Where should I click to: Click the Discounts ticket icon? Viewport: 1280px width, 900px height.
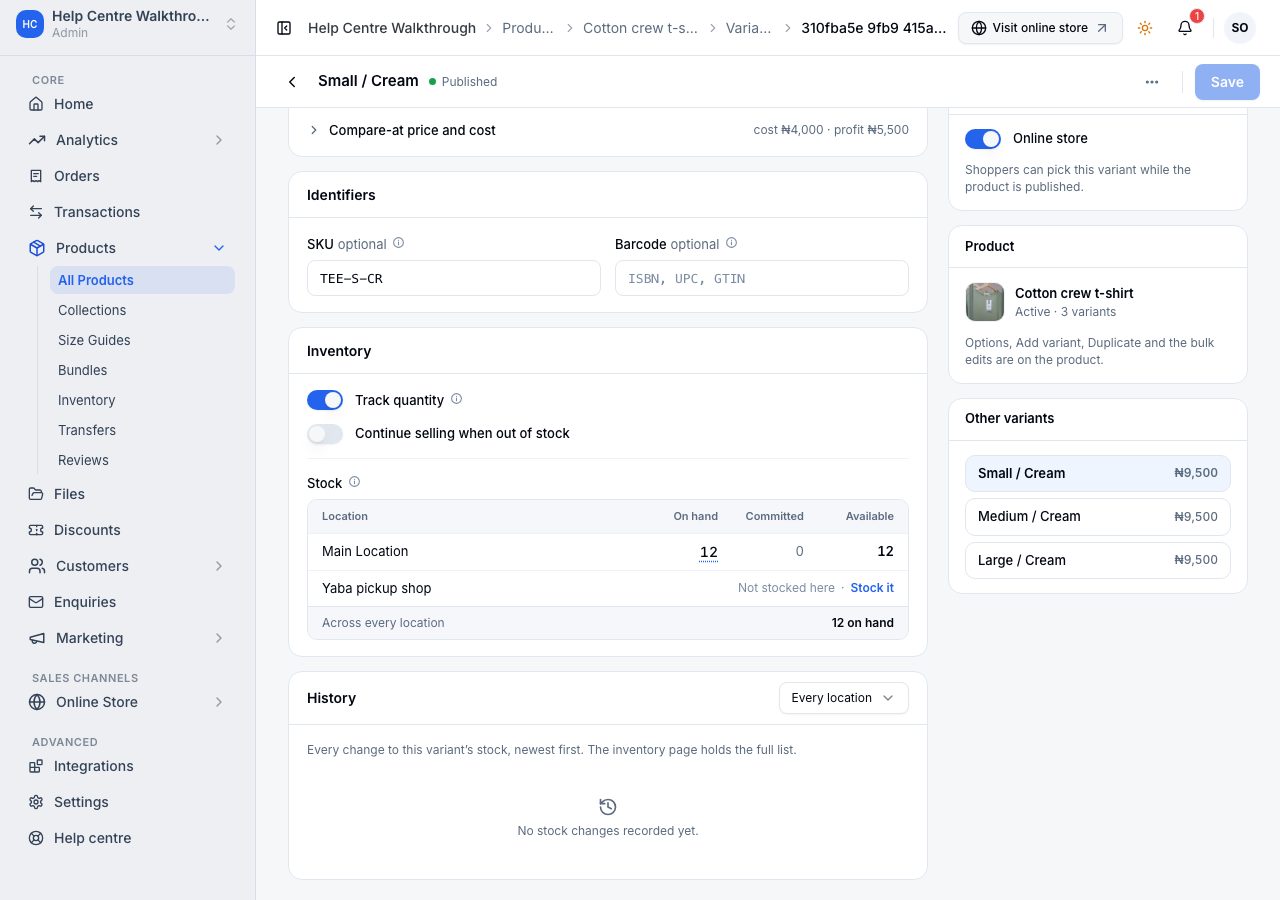tap(36, 530)
